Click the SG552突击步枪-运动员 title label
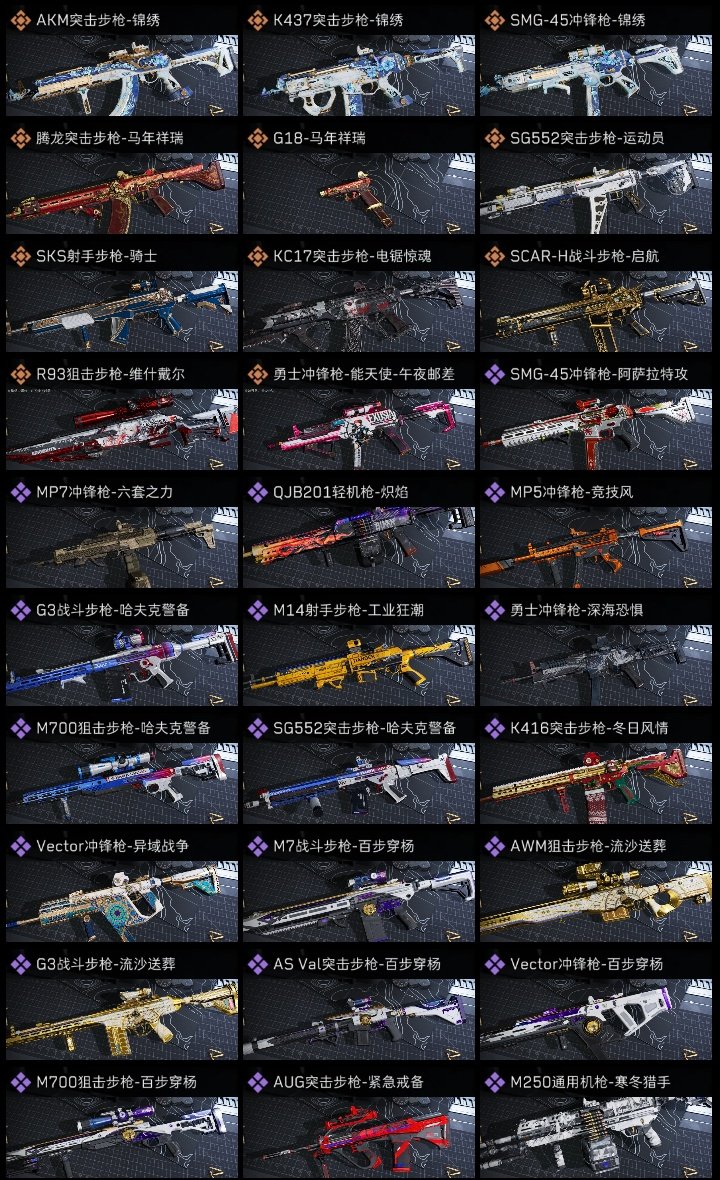The image size is (720, 1180). click(x=587, y=138)
